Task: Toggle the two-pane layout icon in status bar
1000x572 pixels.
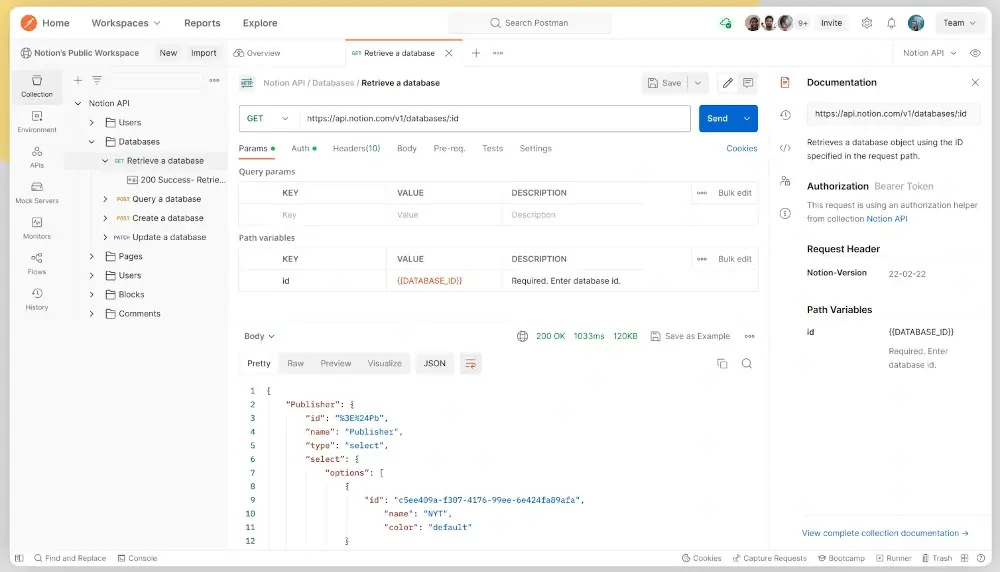Action: pos(964,558)
